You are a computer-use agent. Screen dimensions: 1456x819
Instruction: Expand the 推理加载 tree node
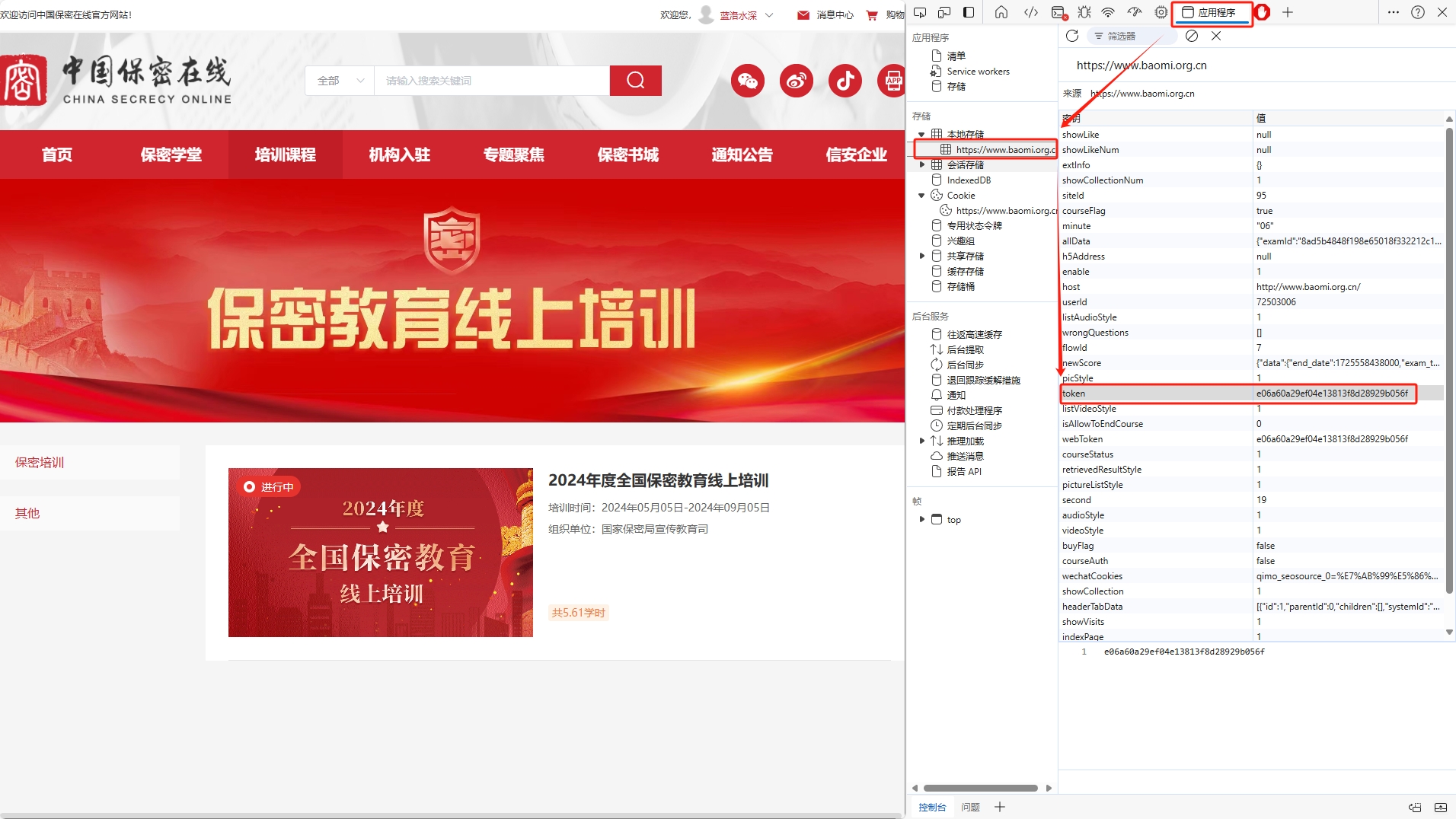[x=921, y=441]
